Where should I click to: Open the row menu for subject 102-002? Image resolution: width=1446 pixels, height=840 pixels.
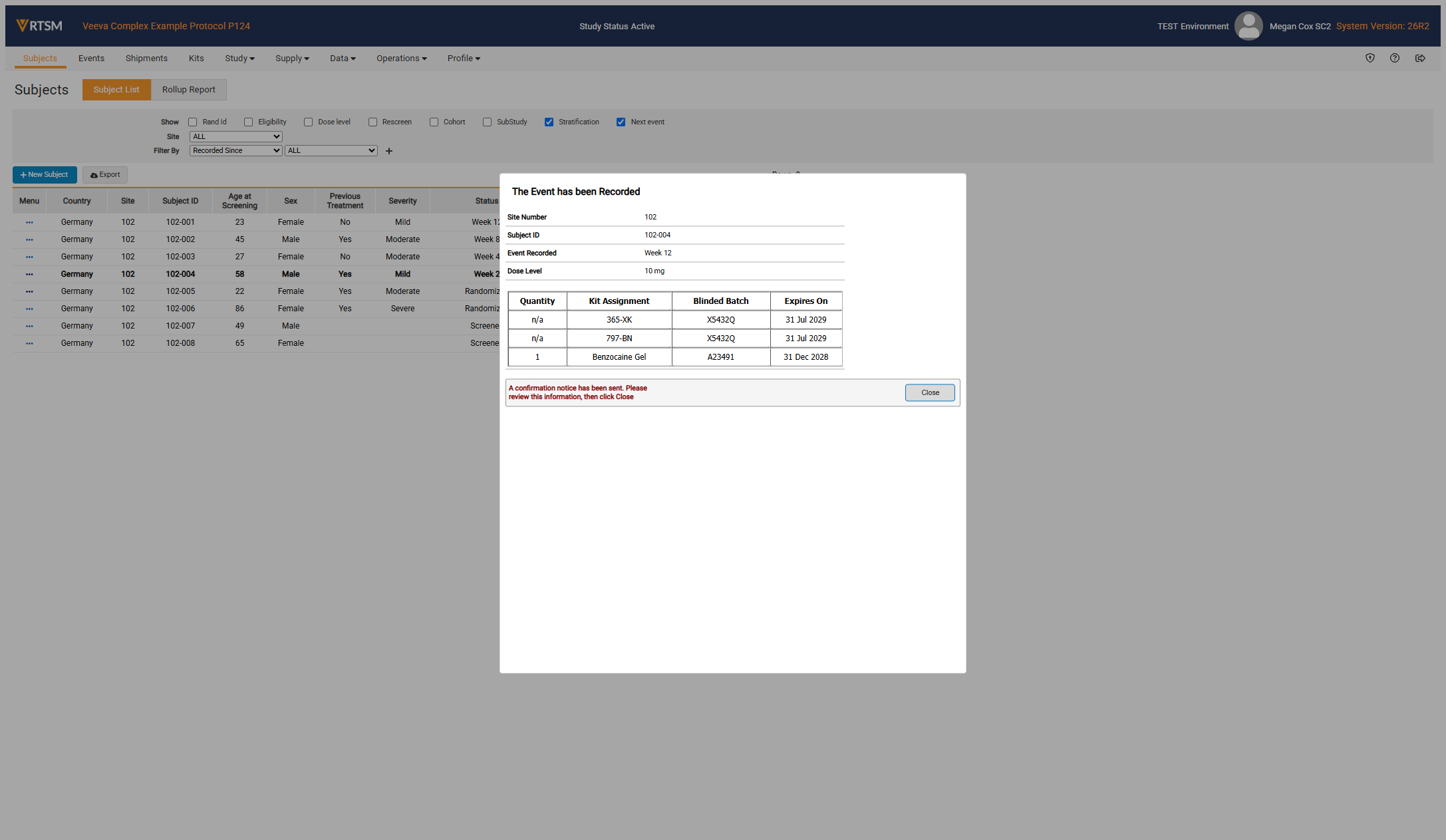tap(29, 239)
